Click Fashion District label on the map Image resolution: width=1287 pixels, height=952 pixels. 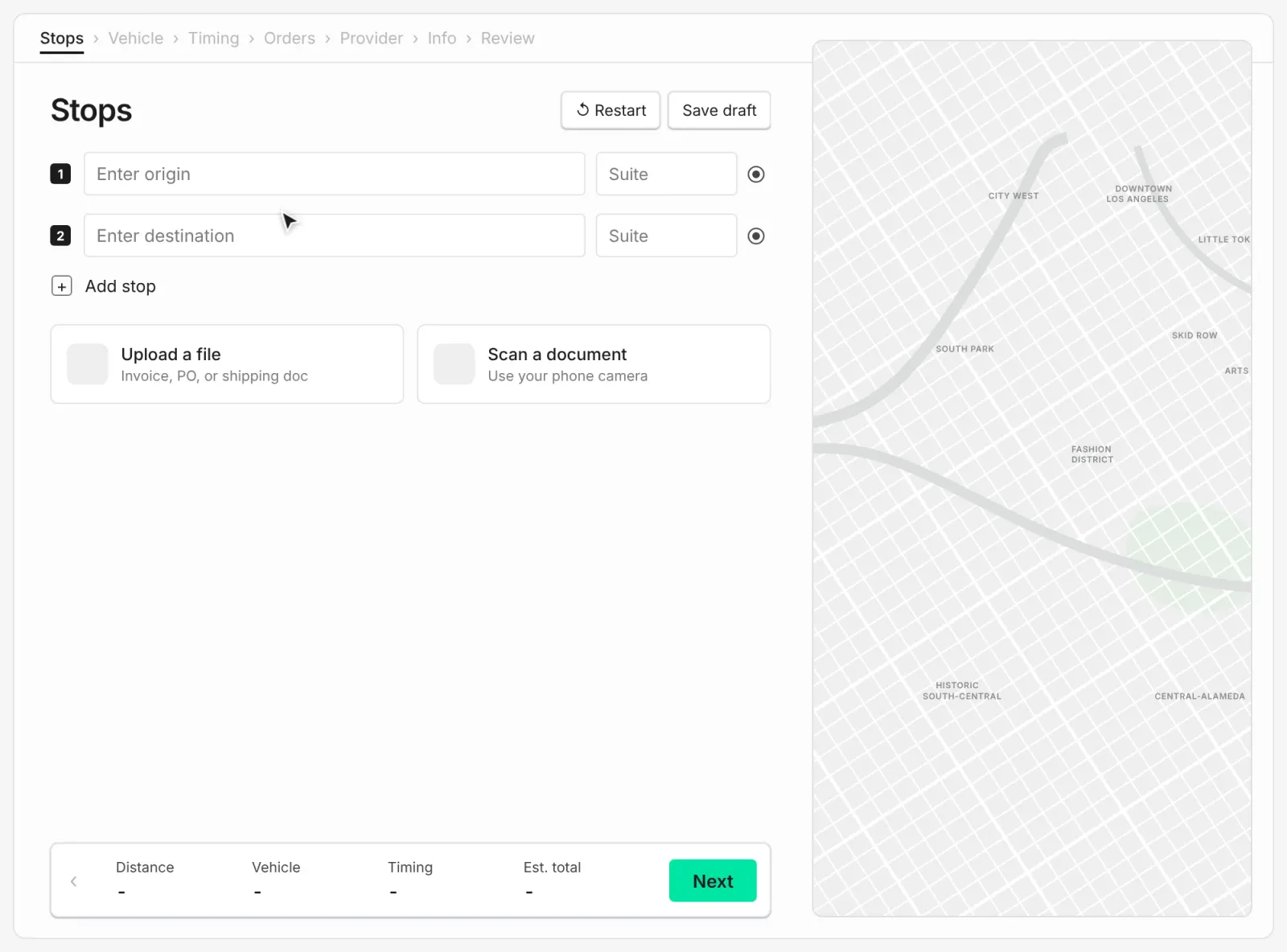[x=1092, y=454]
